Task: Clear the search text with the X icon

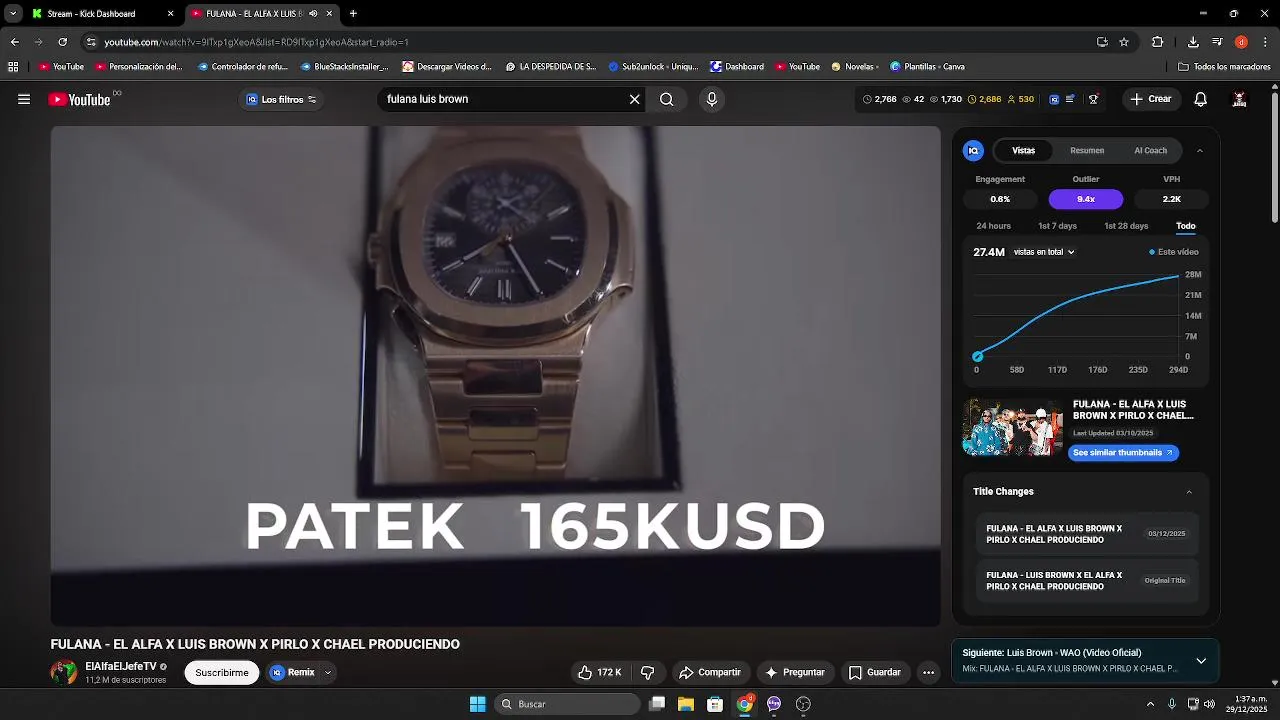Action: (634, 99)
